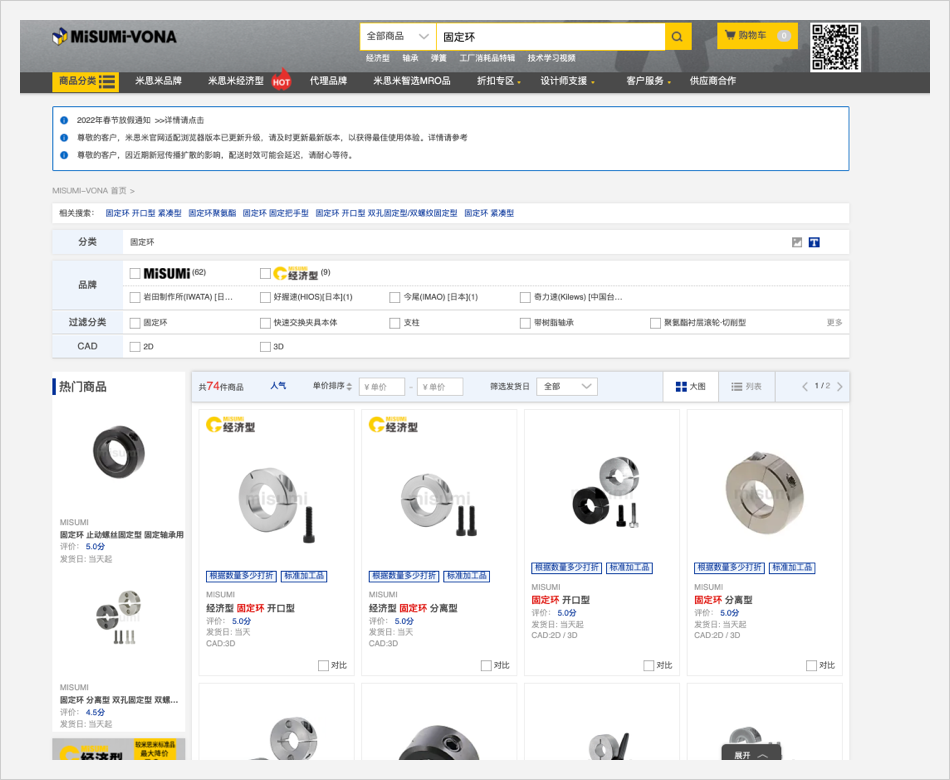Check the MiSUMi brand checkbox
The image size is (950, 780).
click(x=135, y=273)
